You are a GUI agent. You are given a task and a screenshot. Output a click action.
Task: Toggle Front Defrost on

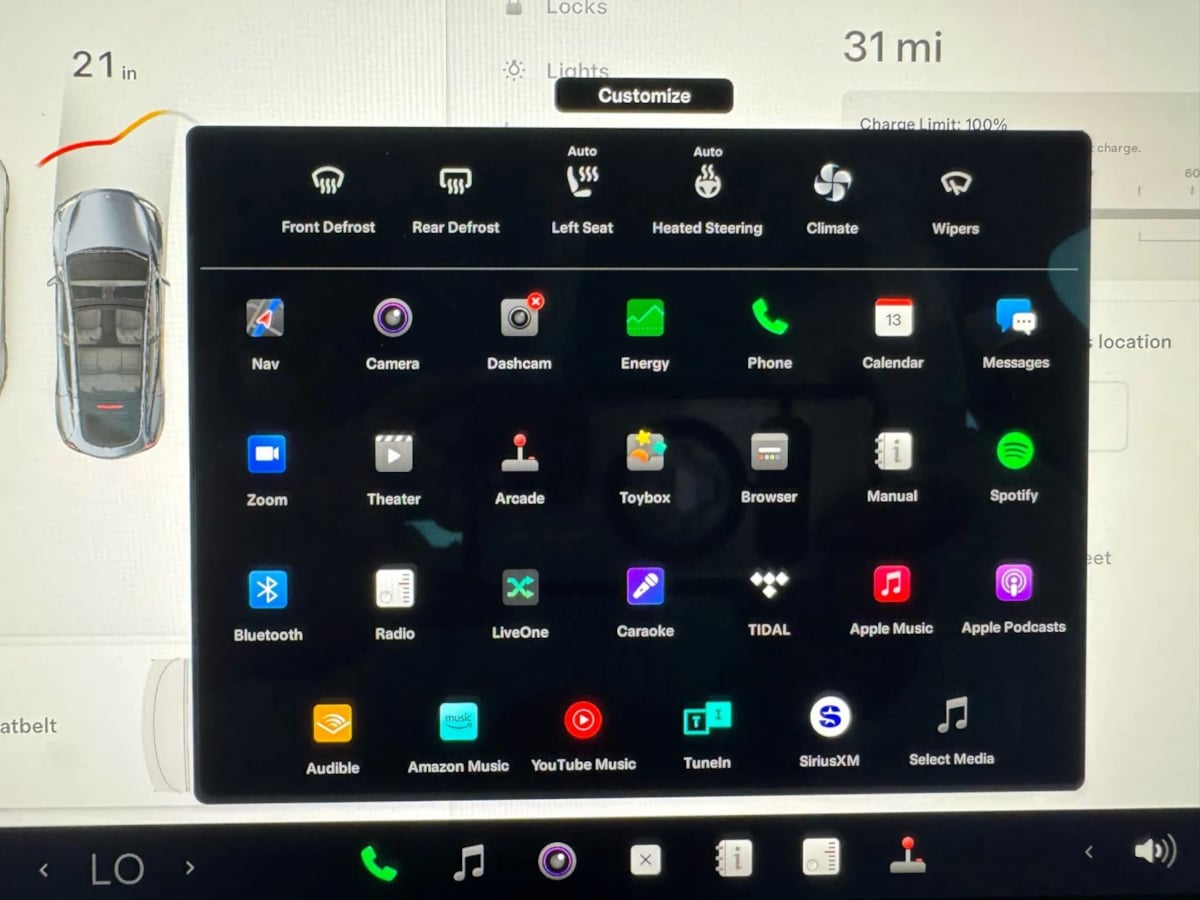328,183
